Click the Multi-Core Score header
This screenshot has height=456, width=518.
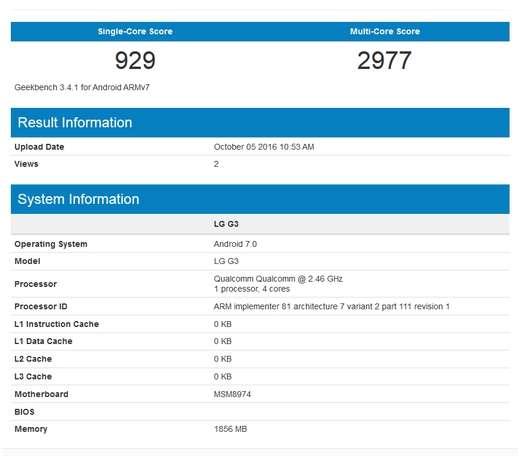tap(385, 32)
